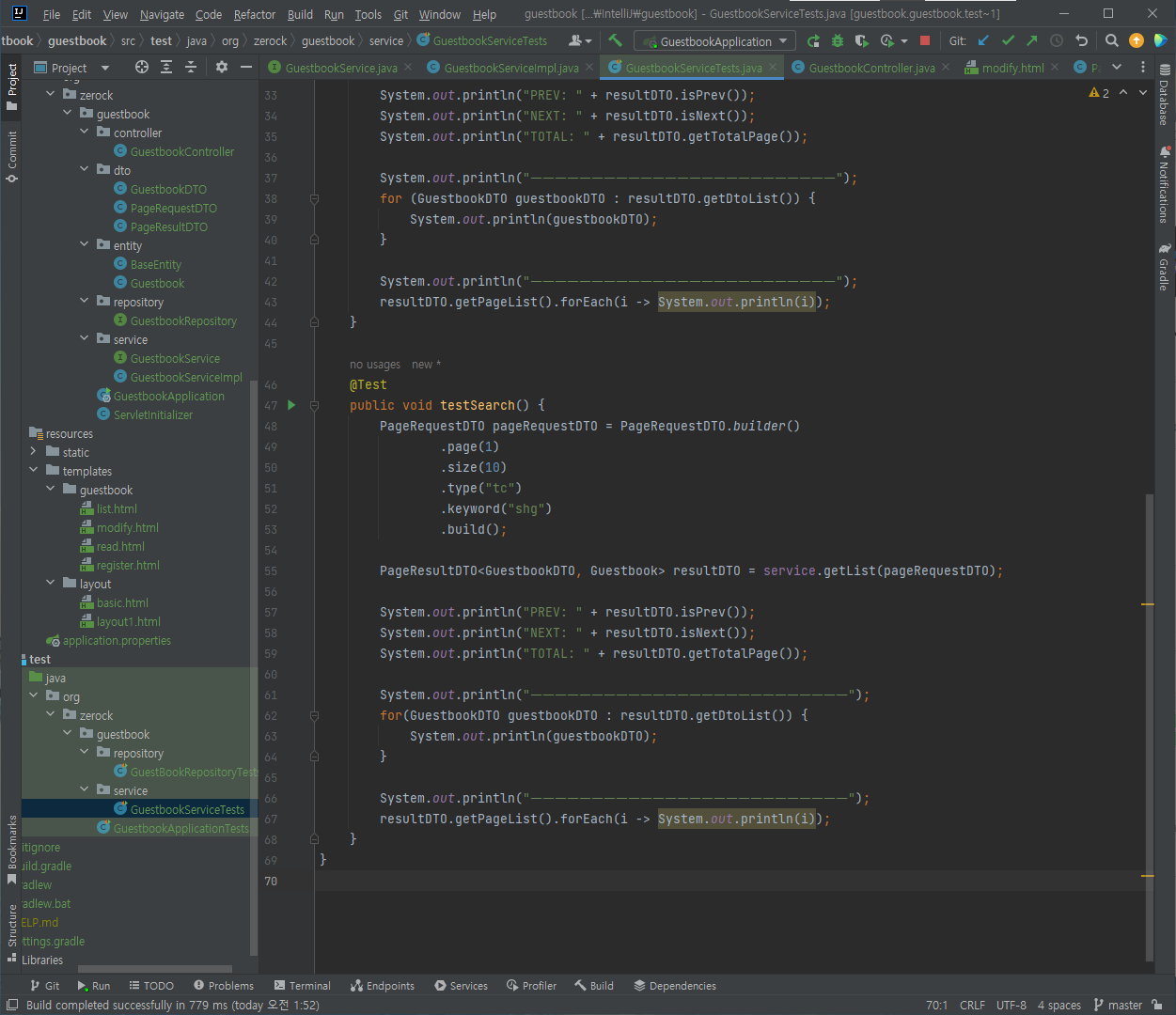1176x1015 pixels.
Task: Show hidden editor tabs dropdown
Action: tap(1117, 67)
